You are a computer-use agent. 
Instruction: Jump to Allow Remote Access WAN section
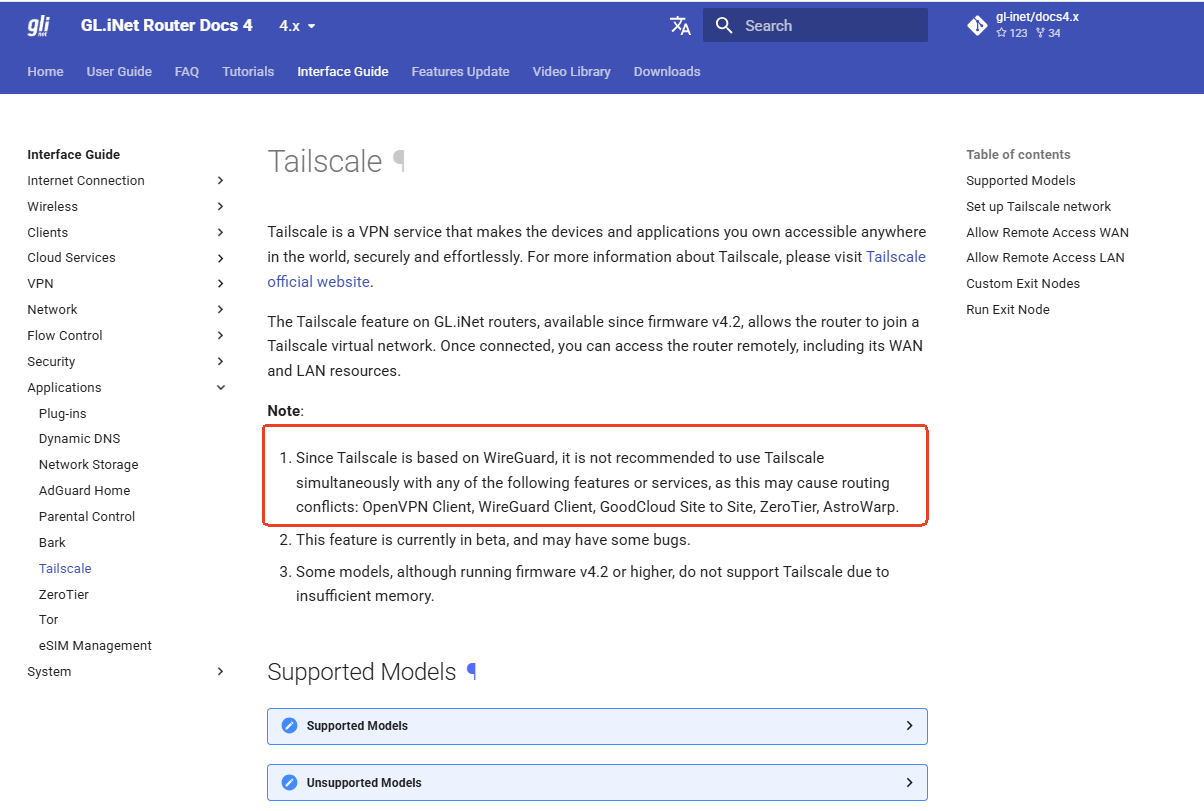1047,233
